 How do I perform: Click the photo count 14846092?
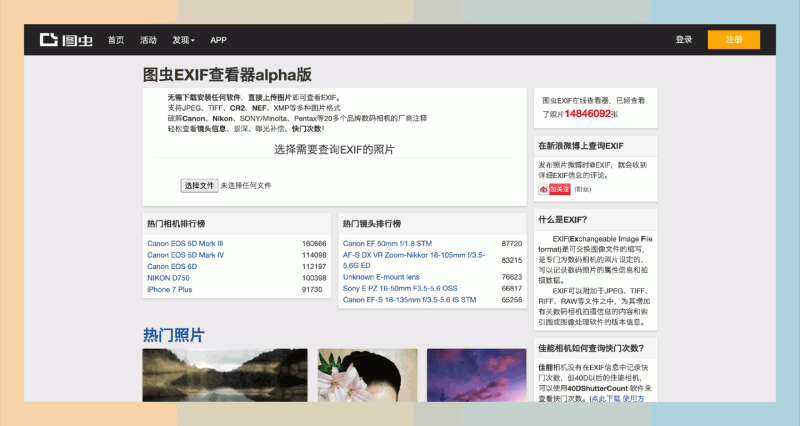[x=587, y=113]
